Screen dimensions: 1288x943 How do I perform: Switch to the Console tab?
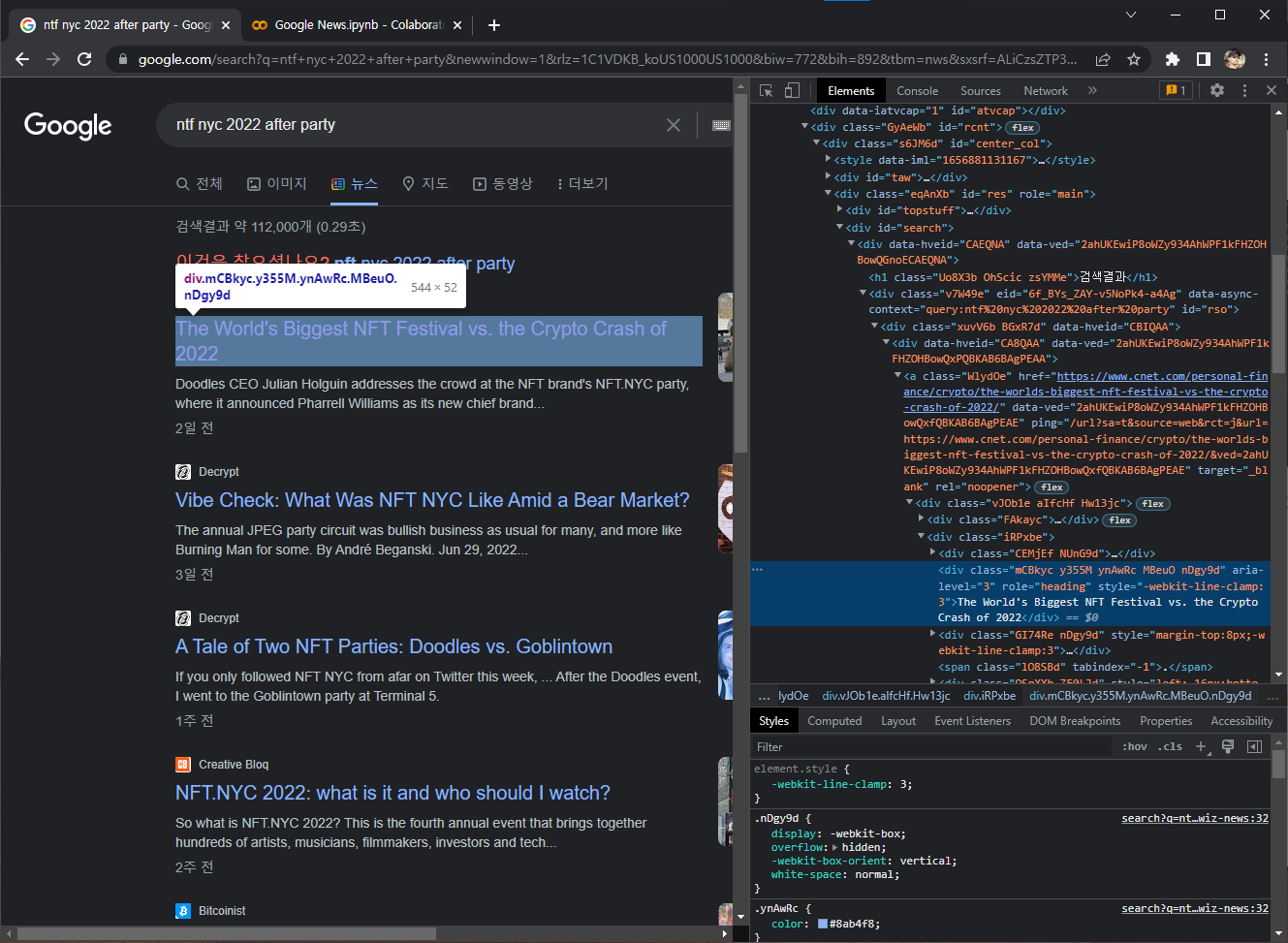coord(917,90)
